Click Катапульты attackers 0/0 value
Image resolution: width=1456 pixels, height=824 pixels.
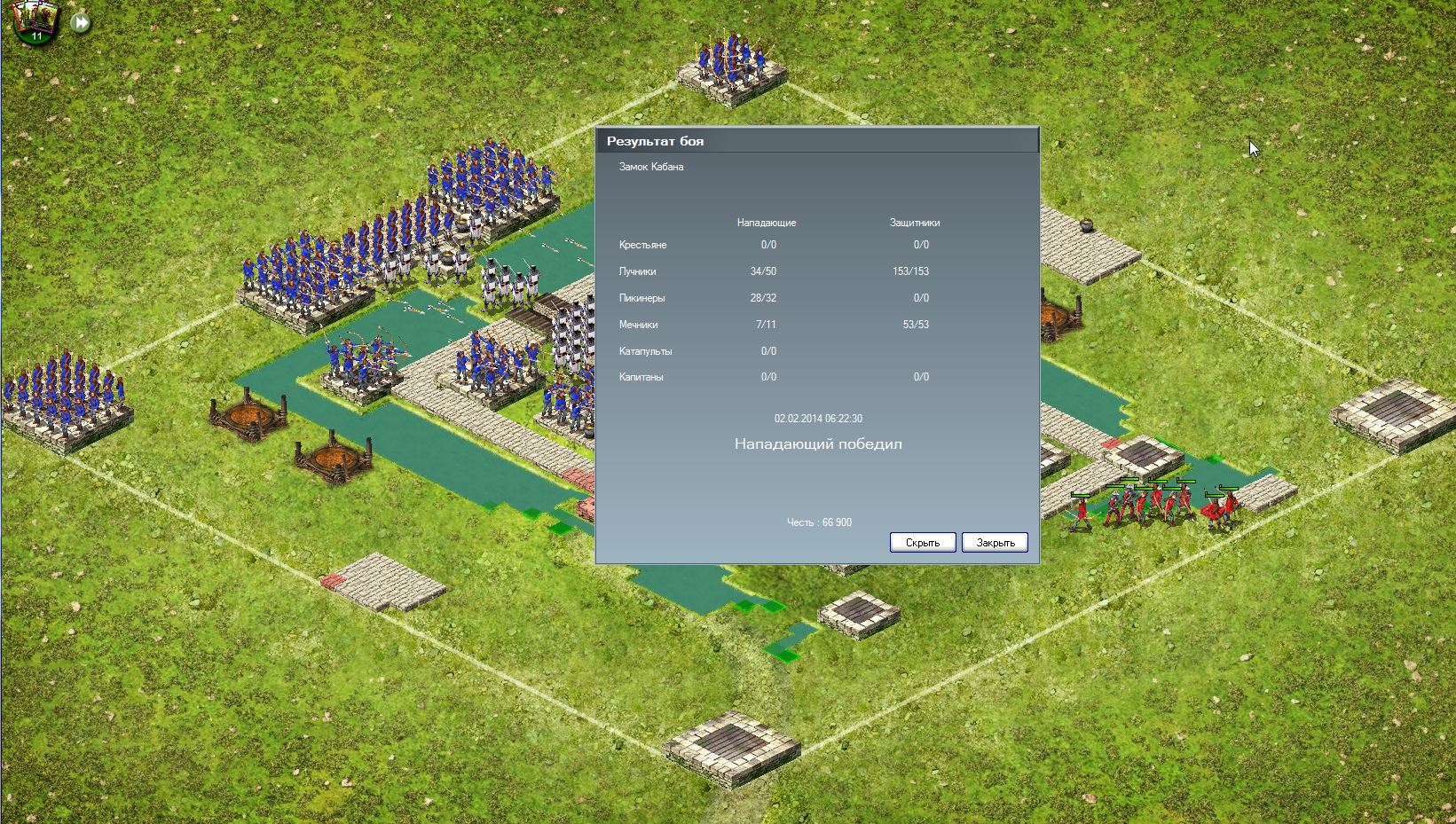[x=768, y=351]
